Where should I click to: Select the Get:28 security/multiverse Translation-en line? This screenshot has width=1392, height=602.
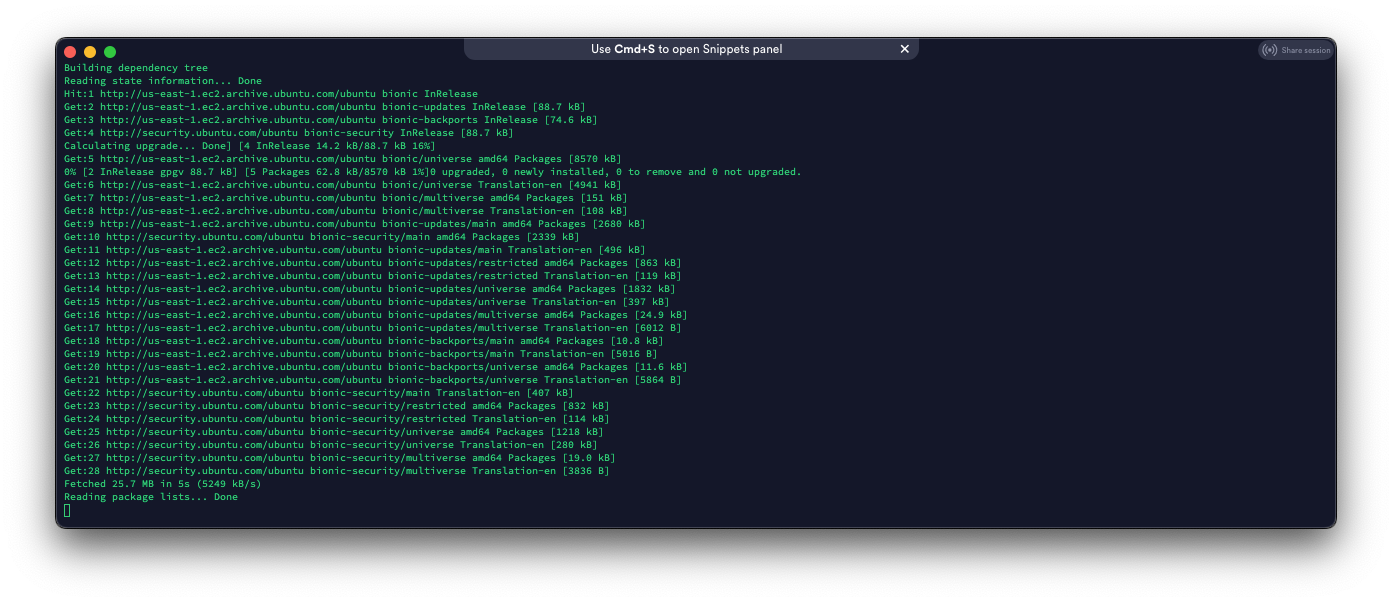337,471
